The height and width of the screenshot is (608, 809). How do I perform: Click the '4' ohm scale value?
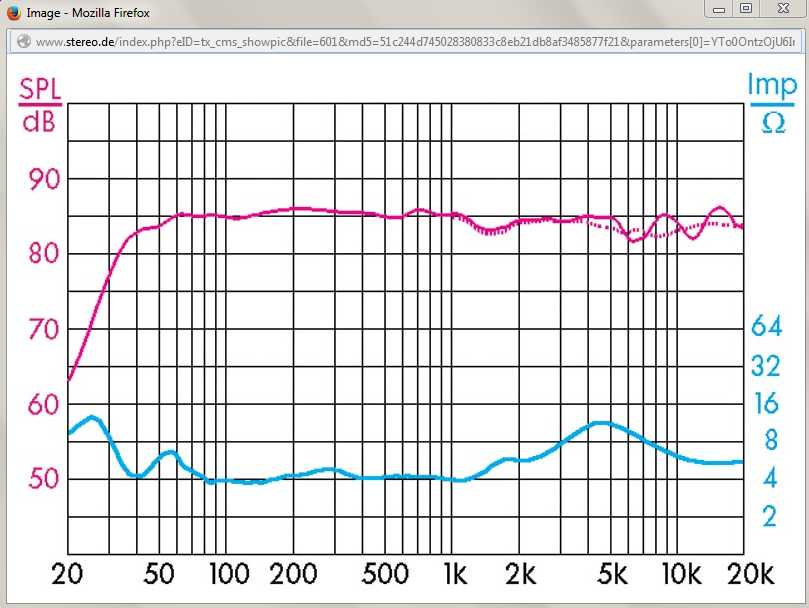(x=770, y=478)
